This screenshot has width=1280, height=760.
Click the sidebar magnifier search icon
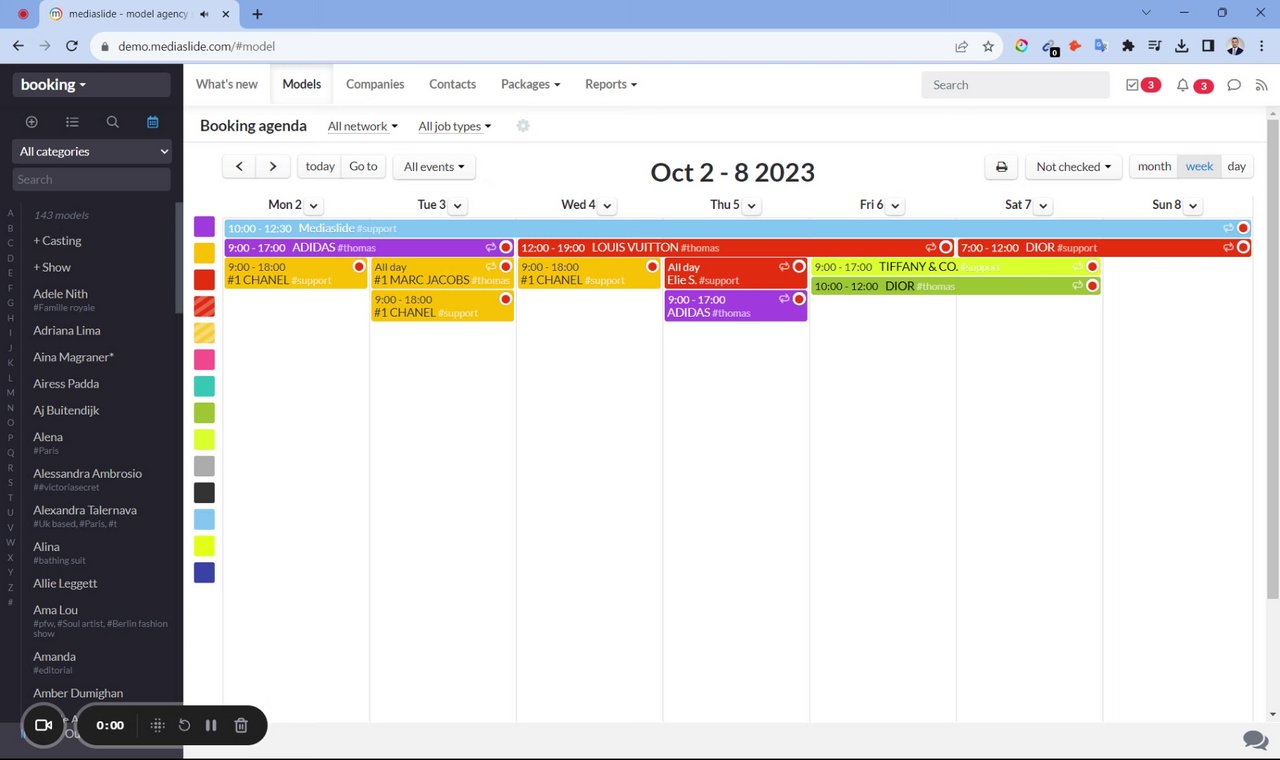pyautogui.click(x=112, y=122)
